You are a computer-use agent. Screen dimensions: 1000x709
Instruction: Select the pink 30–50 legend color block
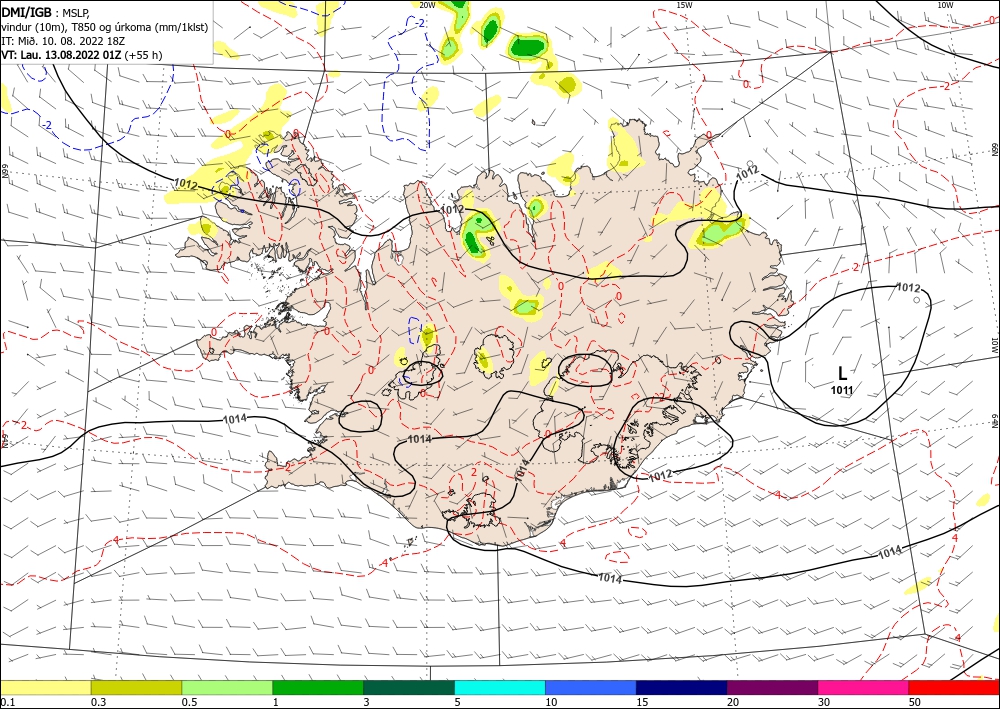864,687
